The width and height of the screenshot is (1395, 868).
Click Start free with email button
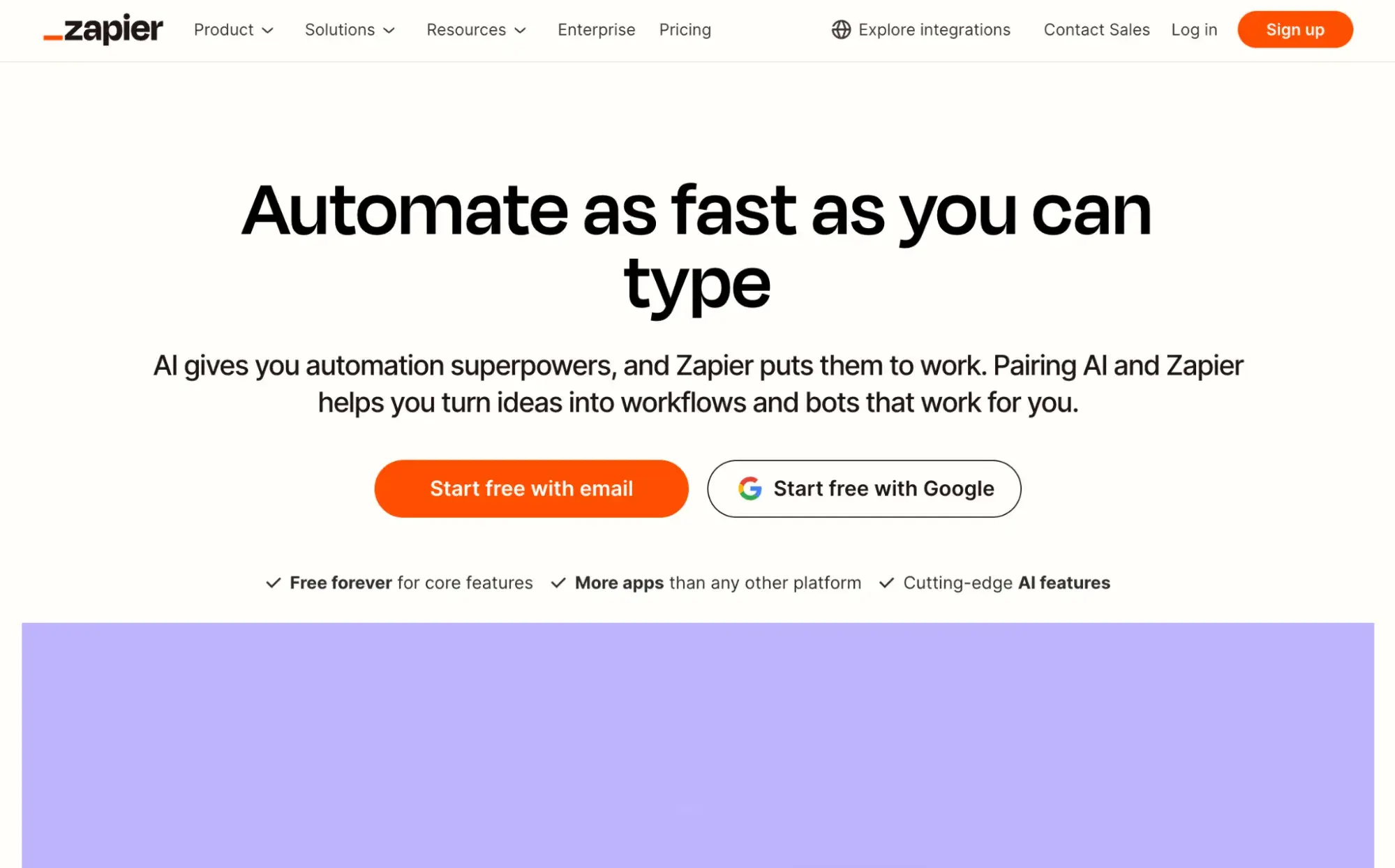531,488
